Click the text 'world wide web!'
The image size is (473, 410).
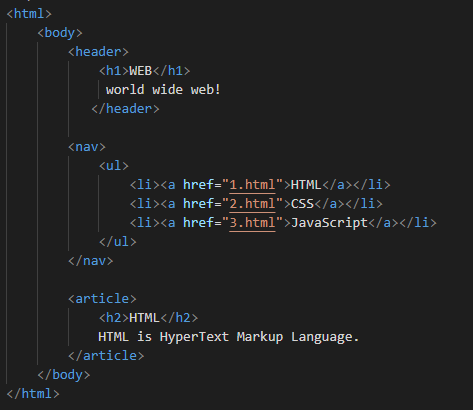tap(163, 90)
